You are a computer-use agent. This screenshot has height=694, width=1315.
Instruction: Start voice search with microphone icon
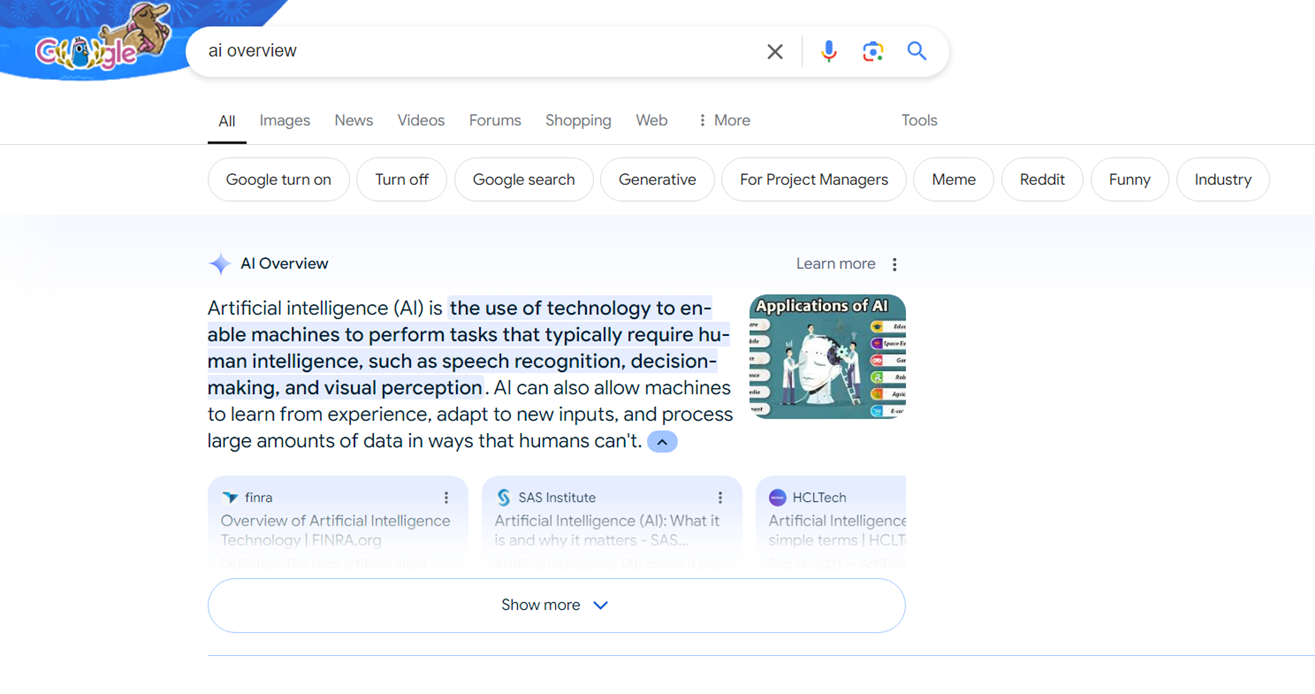point(829,51)
